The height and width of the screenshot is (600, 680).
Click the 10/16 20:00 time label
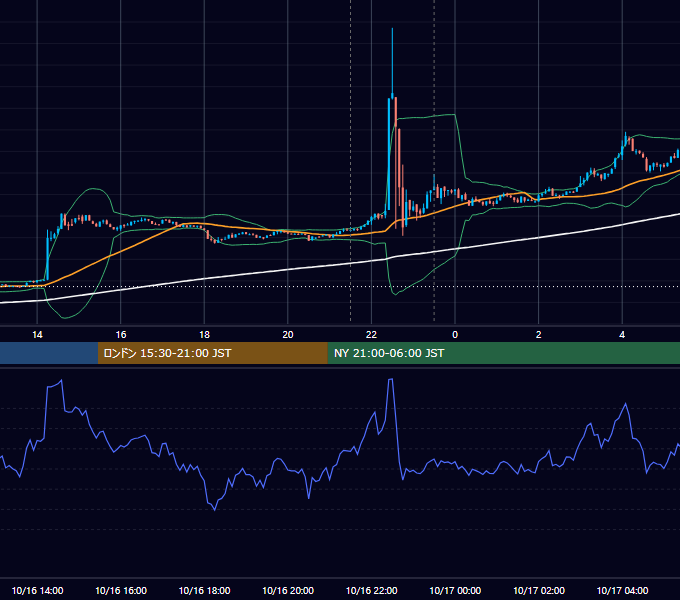[288, 590]
